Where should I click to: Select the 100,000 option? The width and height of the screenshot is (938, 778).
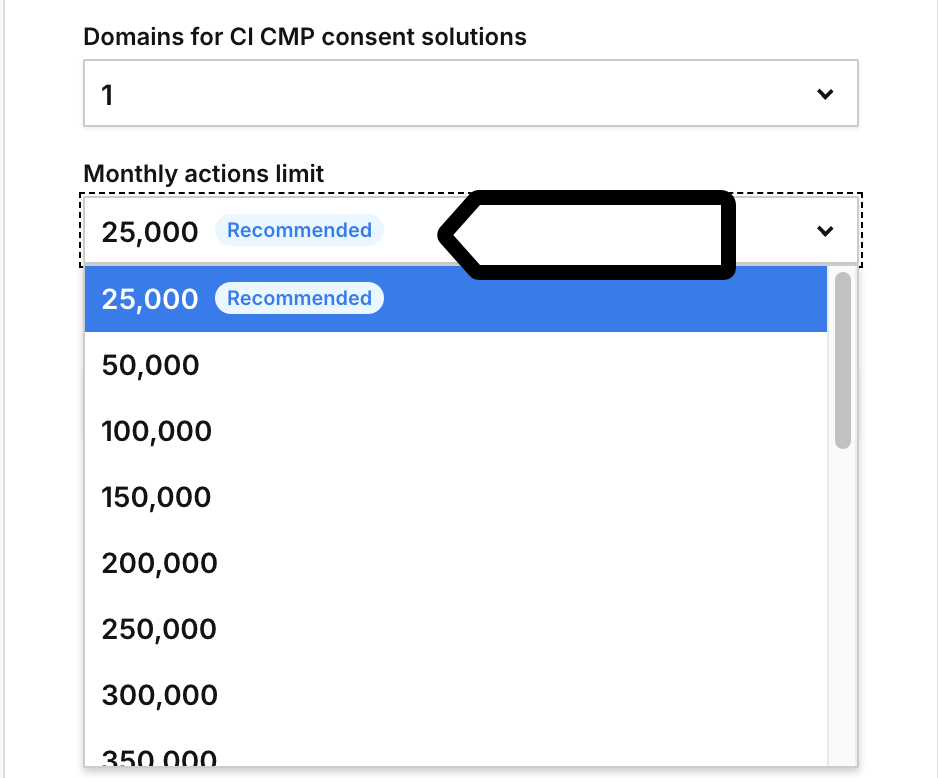[x=156, y=430]
